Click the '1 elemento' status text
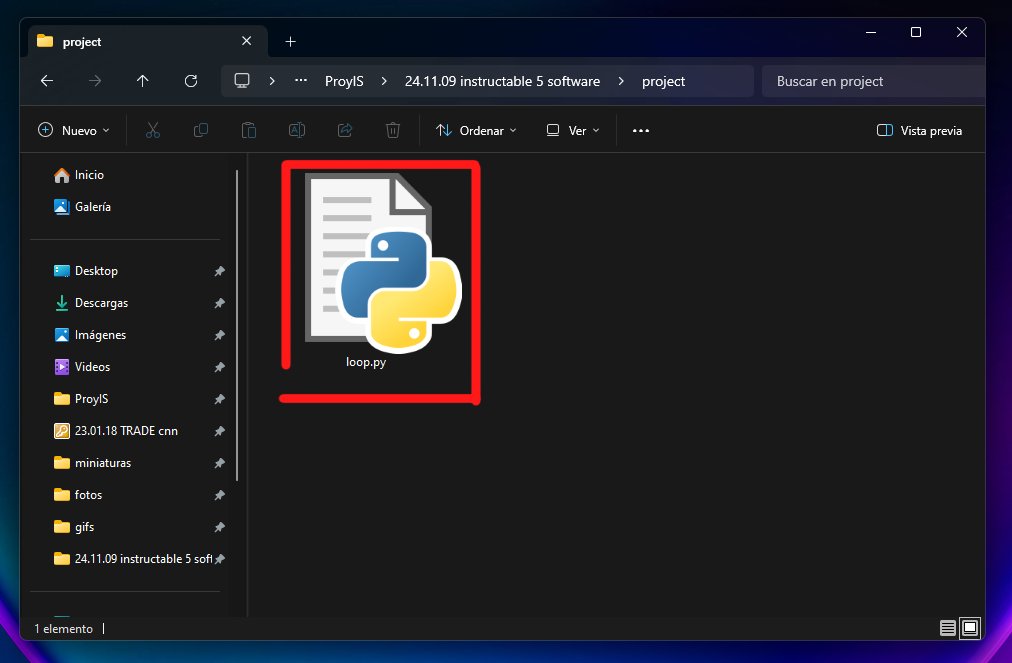This screenshot has width=1012, height=663. tap(63, 629)
